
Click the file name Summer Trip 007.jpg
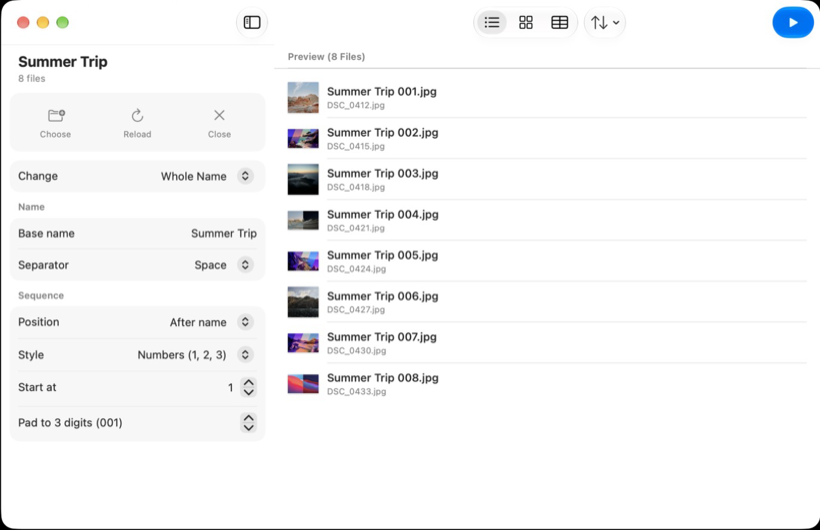click(382, 337)
